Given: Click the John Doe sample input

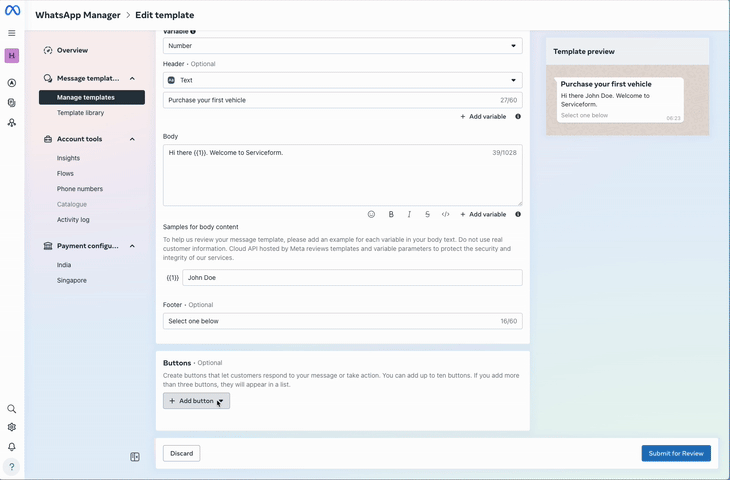Looking at the screenshot, I should 352,277.
